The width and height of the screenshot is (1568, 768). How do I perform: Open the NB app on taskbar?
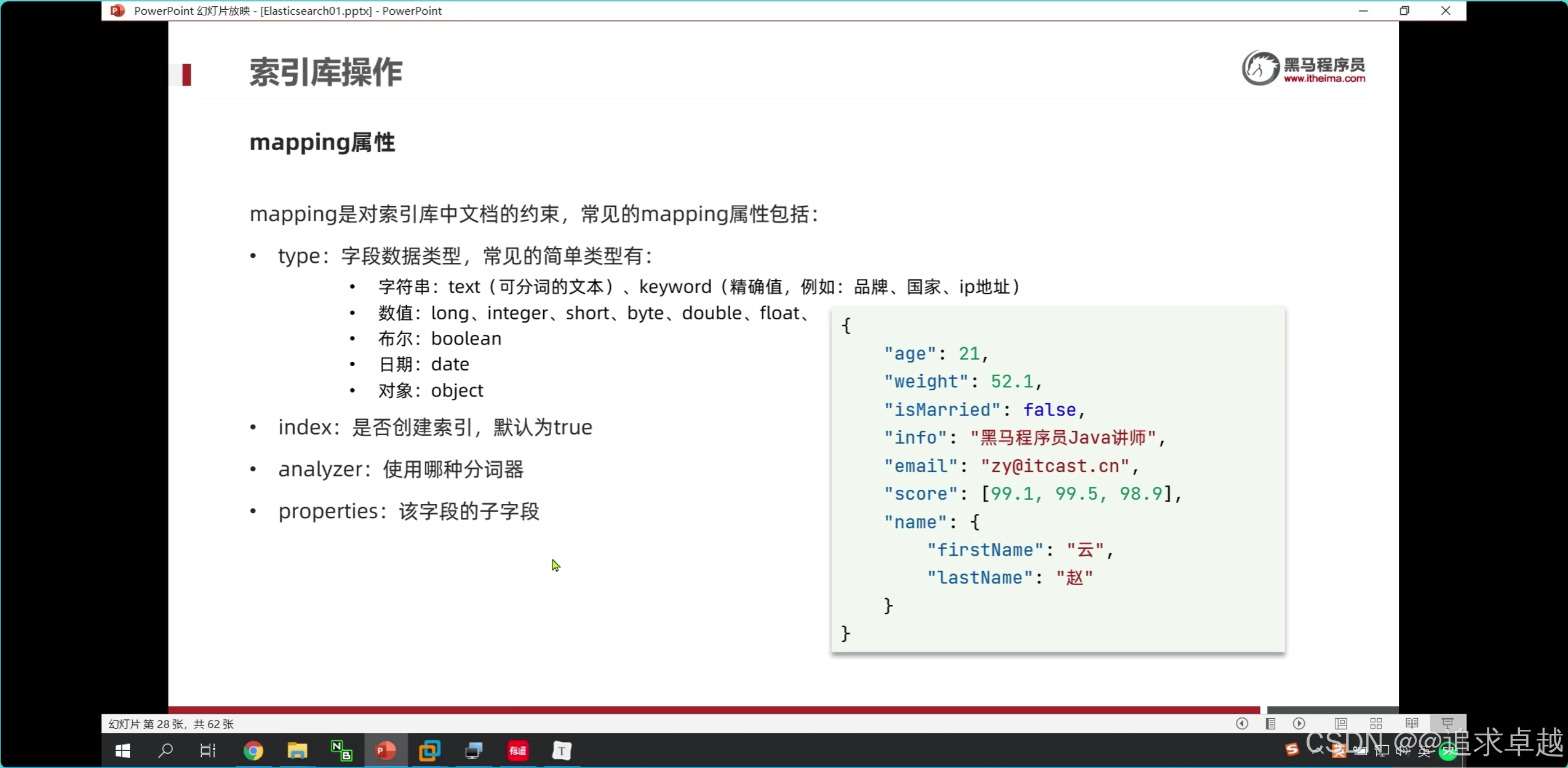point(341,751)
